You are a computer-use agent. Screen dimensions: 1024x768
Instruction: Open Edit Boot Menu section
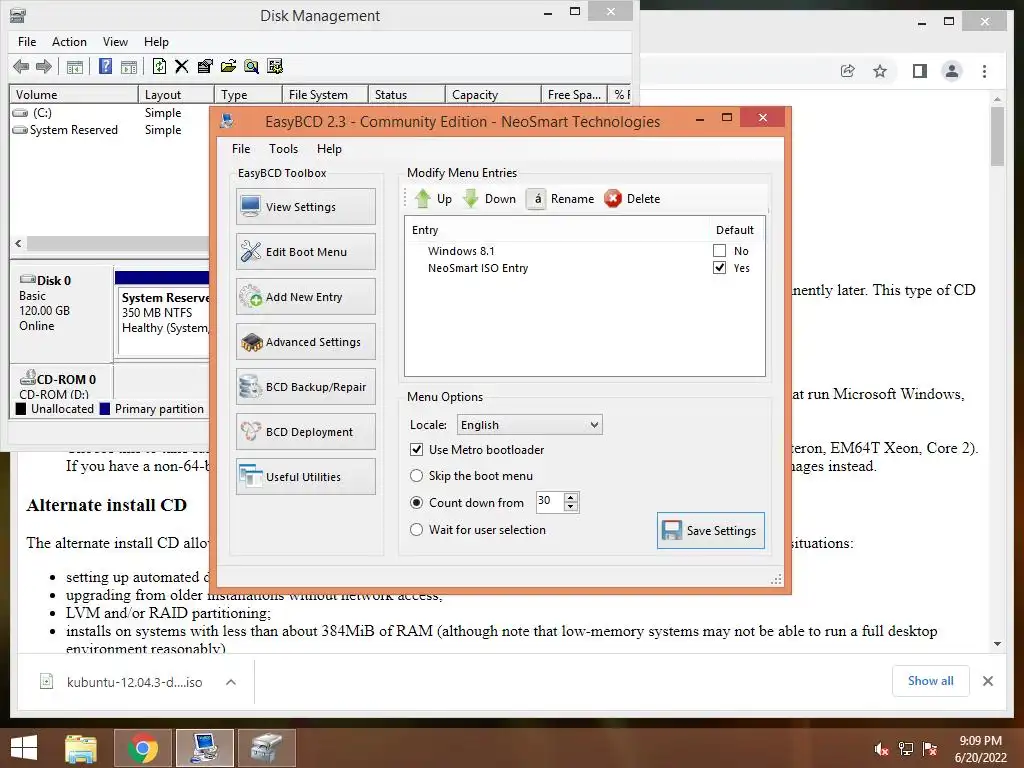[x=306, y=251]
